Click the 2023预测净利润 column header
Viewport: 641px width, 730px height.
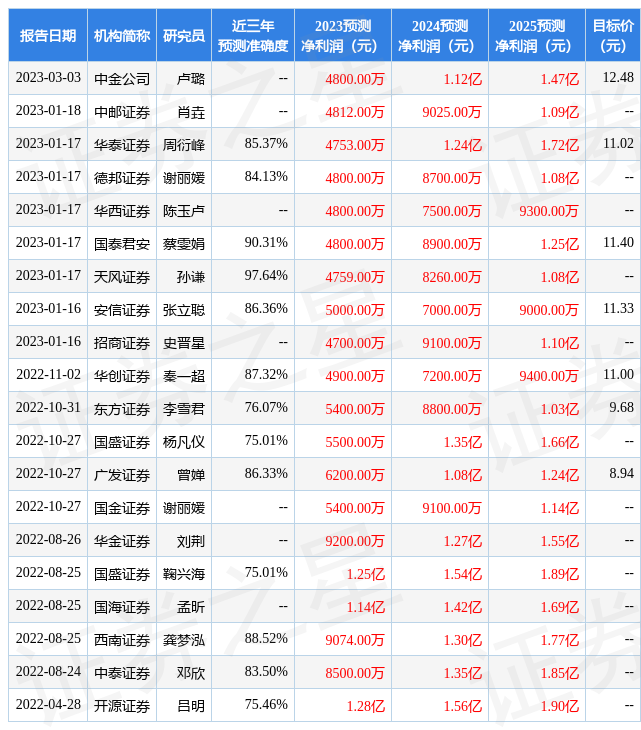point(342,36)
